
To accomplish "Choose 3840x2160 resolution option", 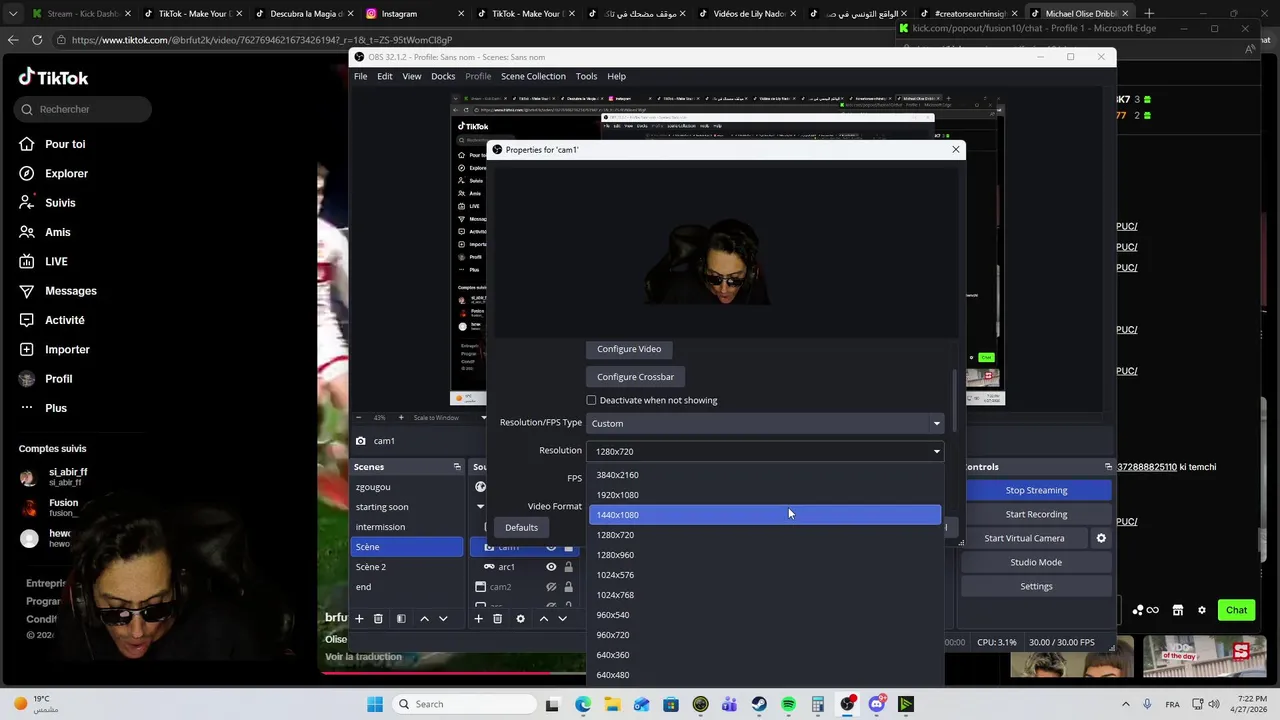I will pos(765,475).
